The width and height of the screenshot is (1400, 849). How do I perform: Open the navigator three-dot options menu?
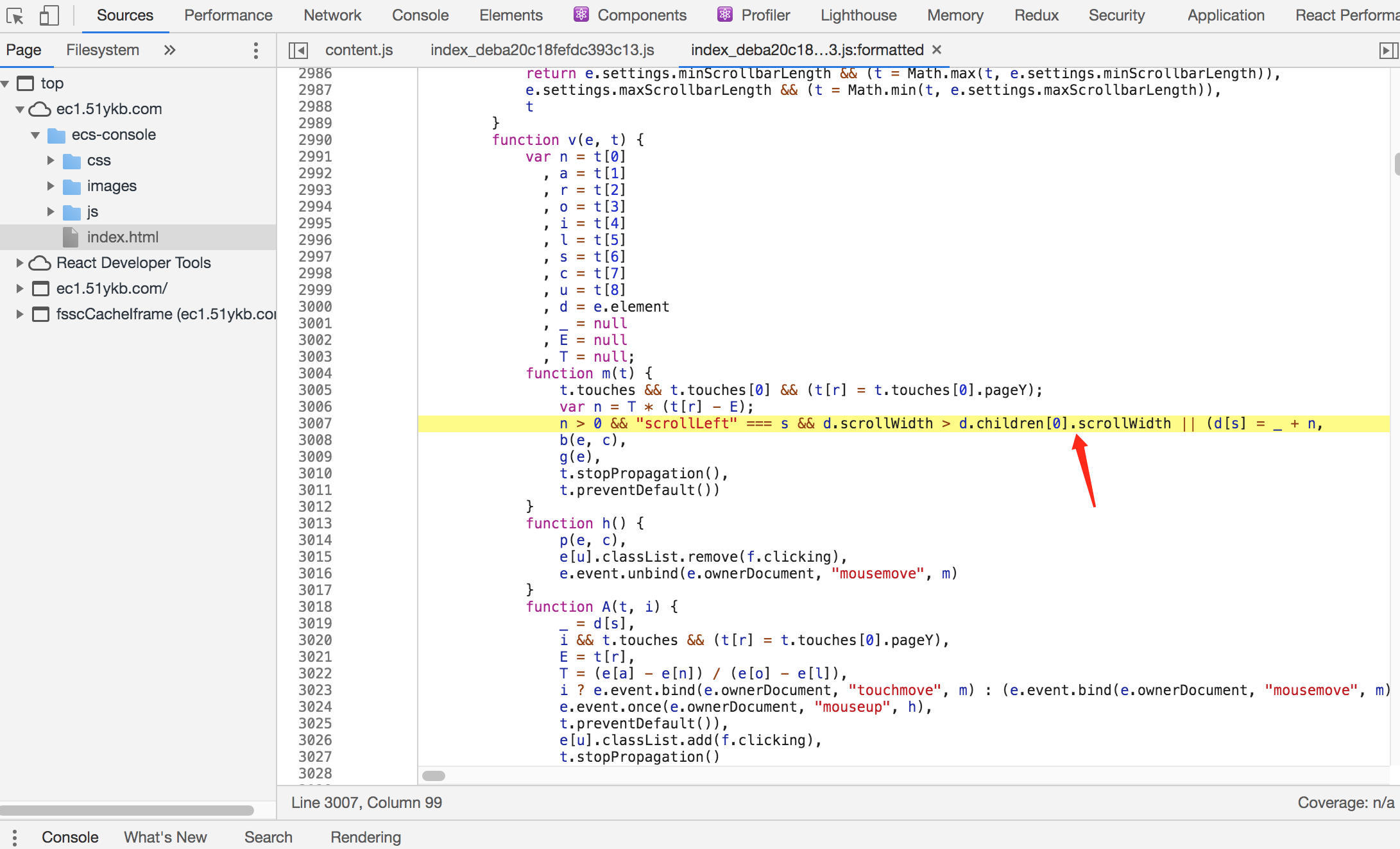point(255,50)
